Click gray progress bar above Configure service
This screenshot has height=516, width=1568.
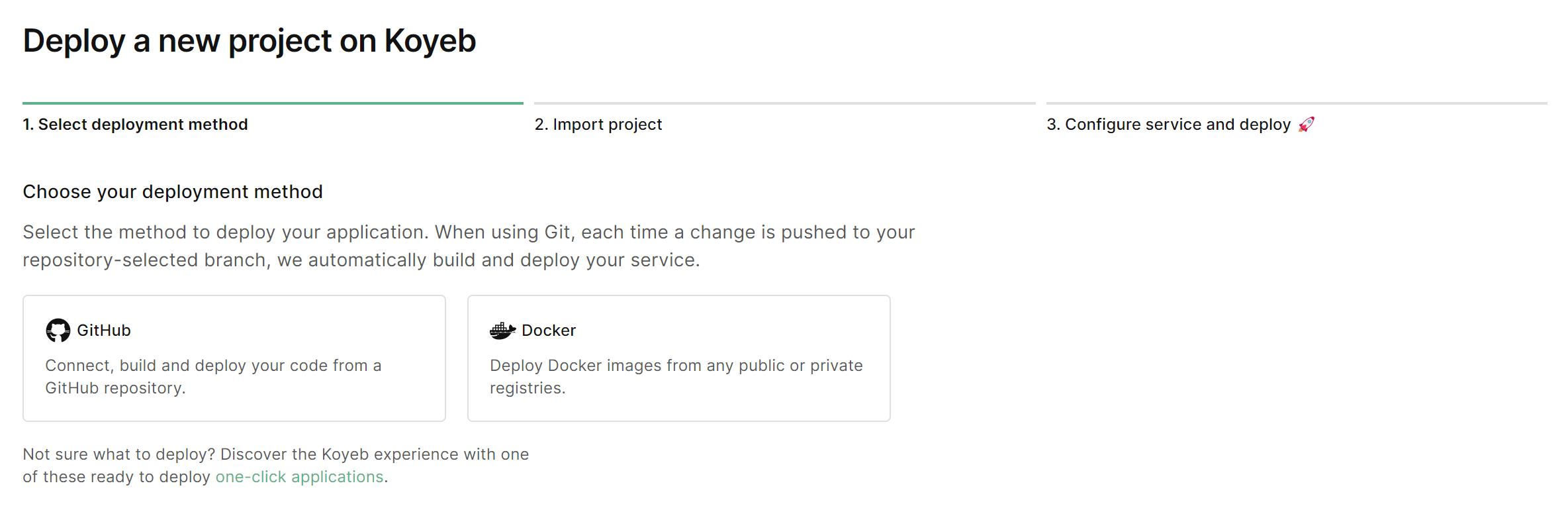[1297, 103]
